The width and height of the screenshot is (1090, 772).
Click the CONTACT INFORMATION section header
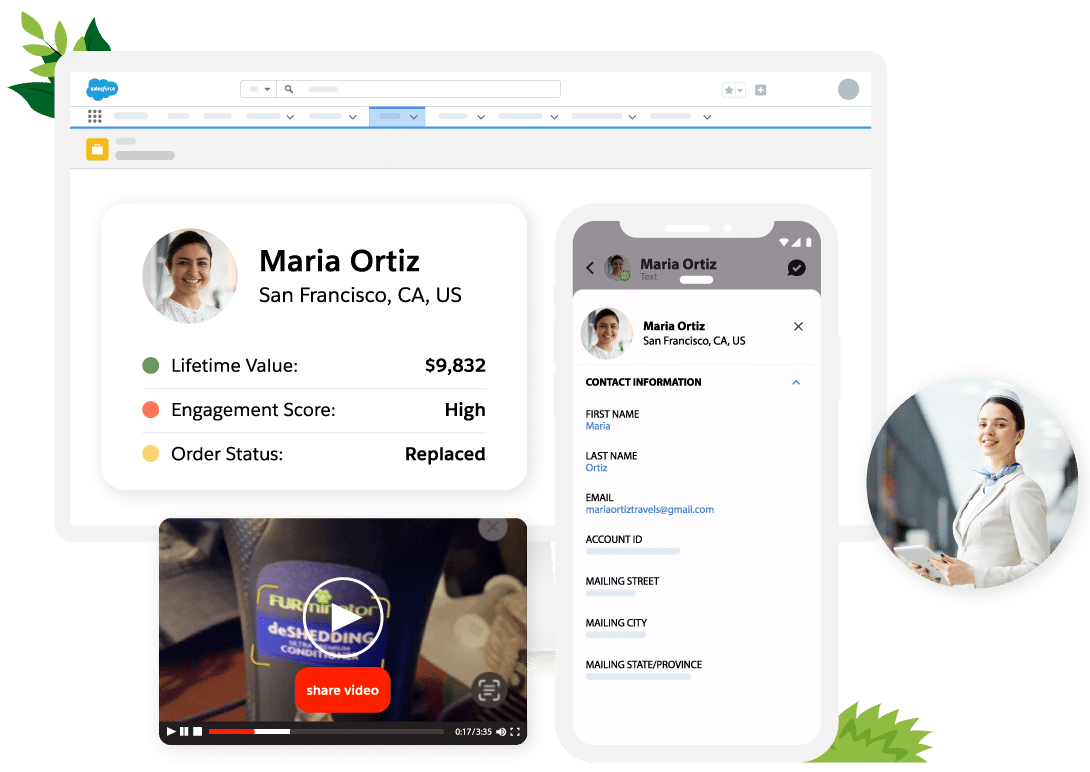[x=643, y=382]
